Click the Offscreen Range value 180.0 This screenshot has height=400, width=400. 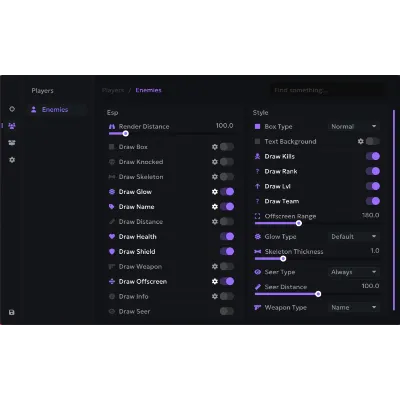coord(371,215)
